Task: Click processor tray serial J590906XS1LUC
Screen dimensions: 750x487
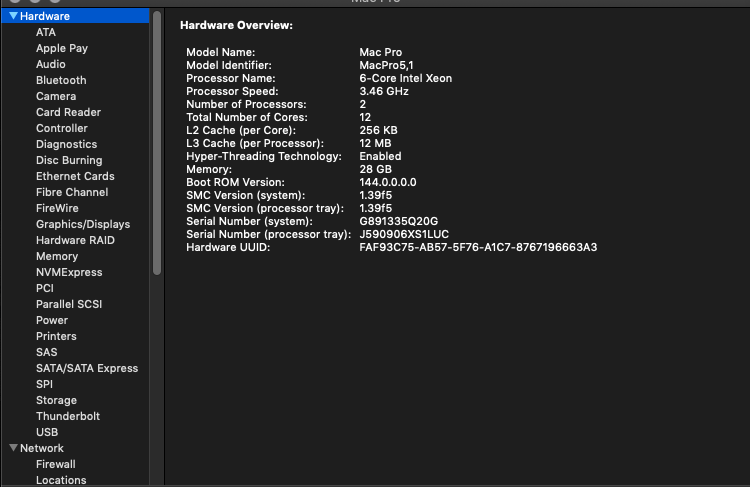Action: coord(404,234)
